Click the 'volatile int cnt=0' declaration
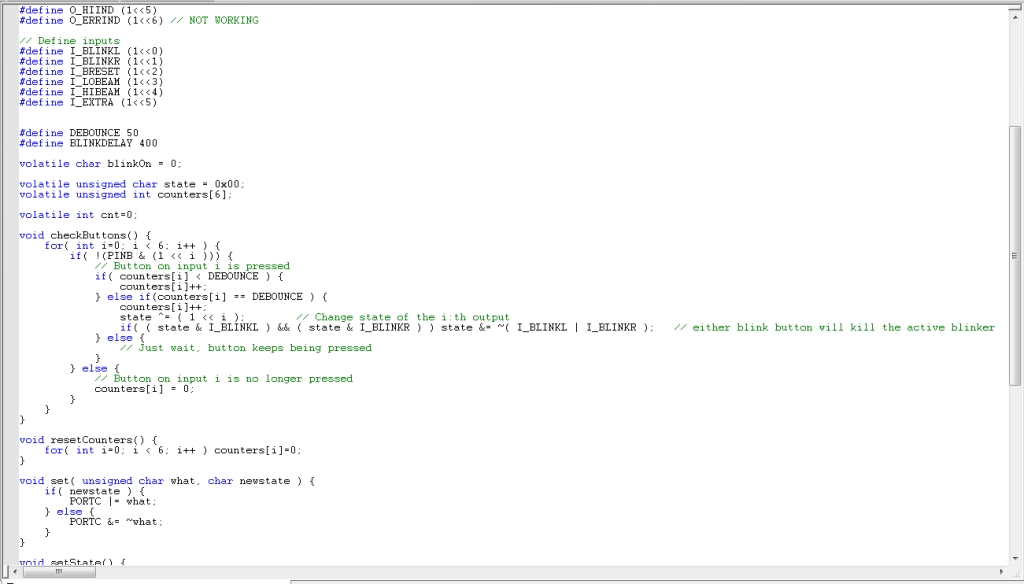1024x584 pixels. pyautogui.click(x=78, y=214)
